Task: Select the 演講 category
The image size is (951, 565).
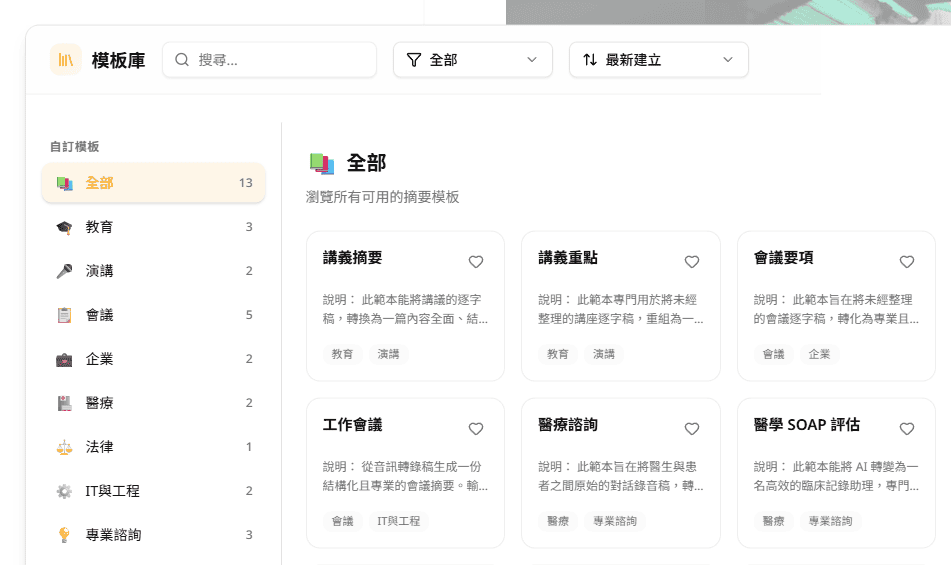Action: click(153, 271)
